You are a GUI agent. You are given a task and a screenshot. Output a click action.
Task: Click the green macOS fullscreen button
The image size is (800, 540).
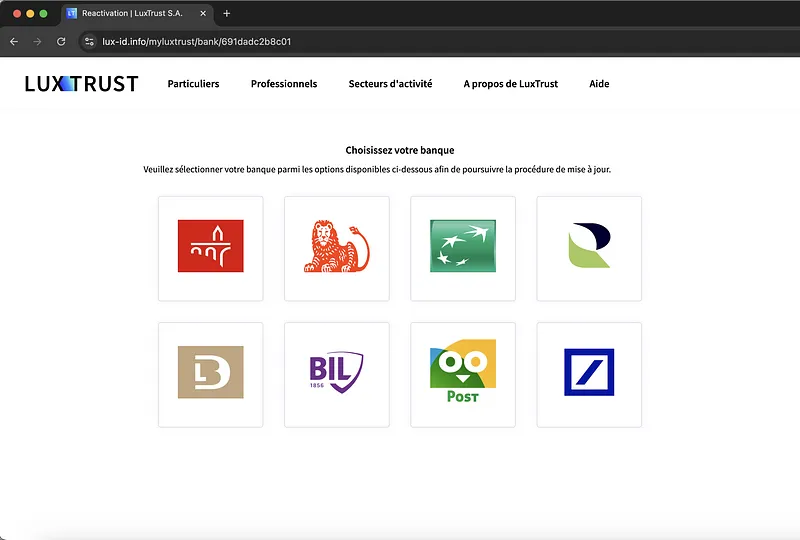(x=43, y=14)
